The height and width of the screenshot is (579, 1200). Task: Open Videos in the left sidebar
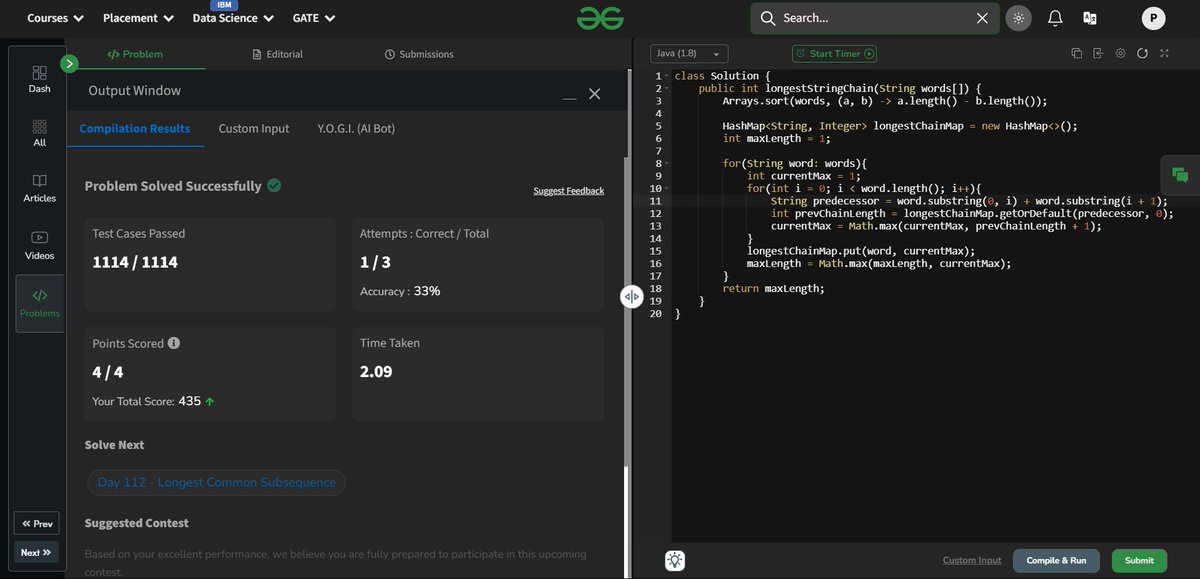(x=39, y=245)
